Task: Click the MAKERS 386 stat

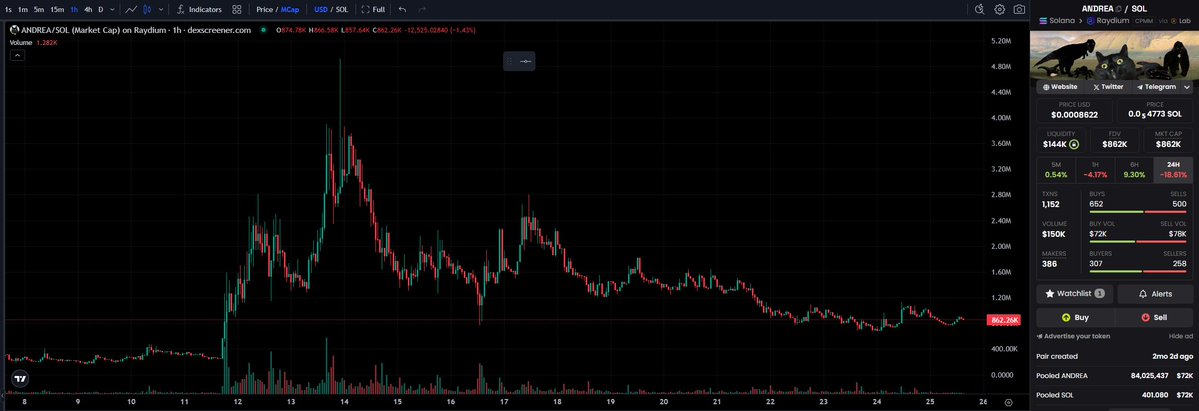Action: [1052, 259]
